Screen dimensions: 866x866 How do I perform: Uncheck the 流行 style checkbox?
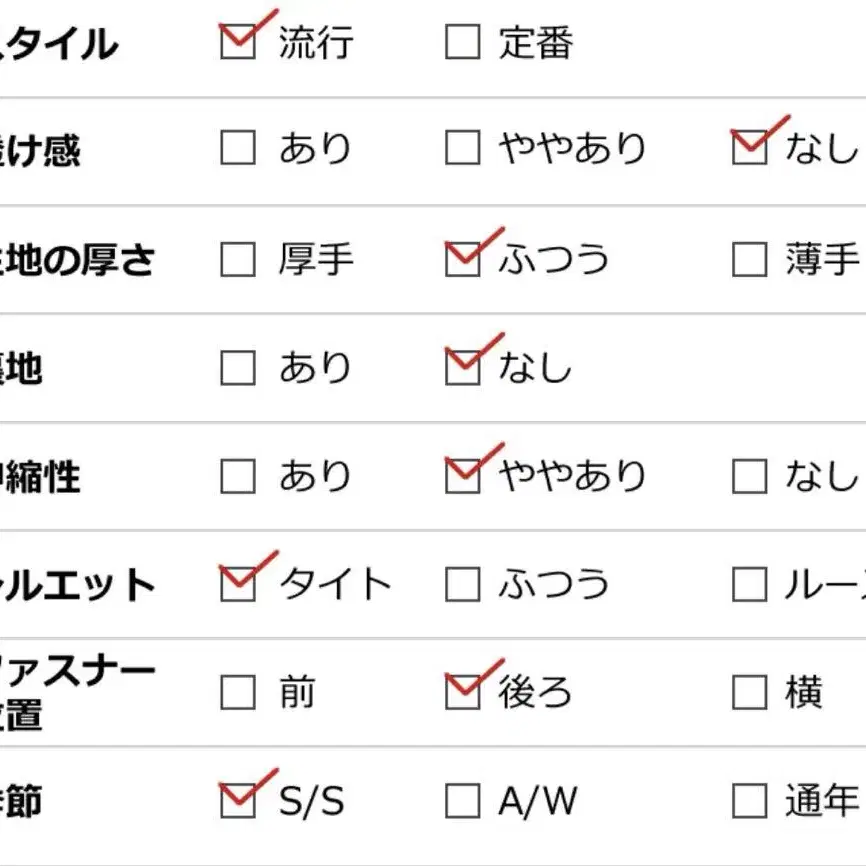click(237, 41)
